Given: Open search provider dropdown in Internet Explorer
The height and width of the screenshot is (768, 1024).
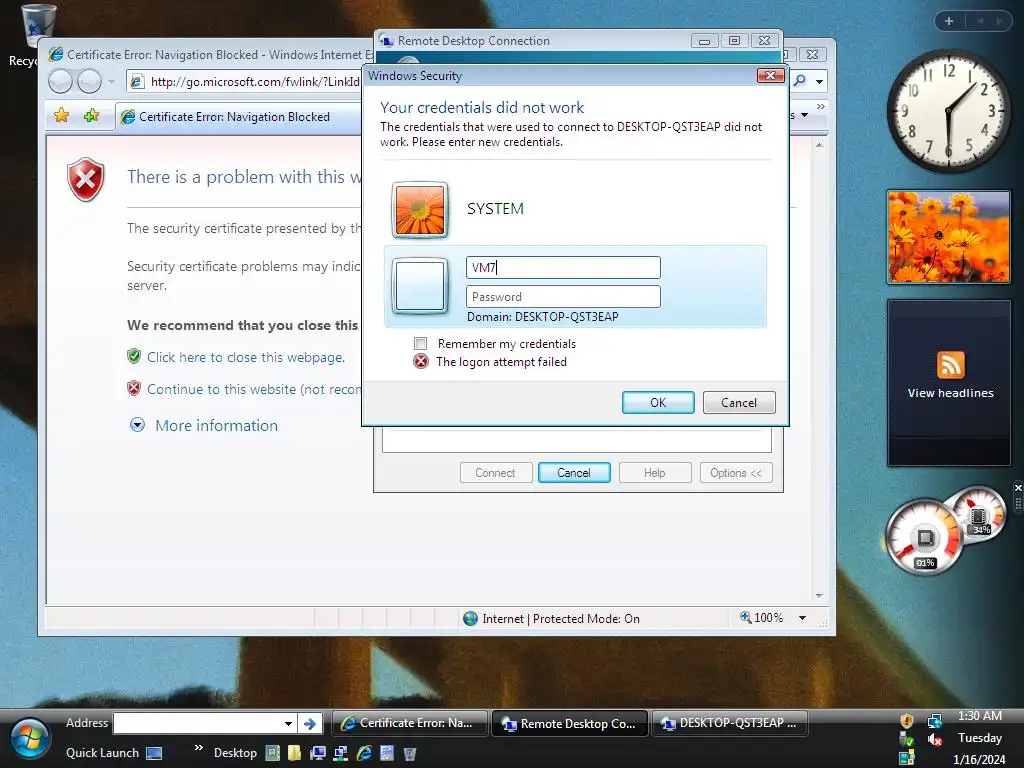Looking at the screenshot, I should coord(820,82).
